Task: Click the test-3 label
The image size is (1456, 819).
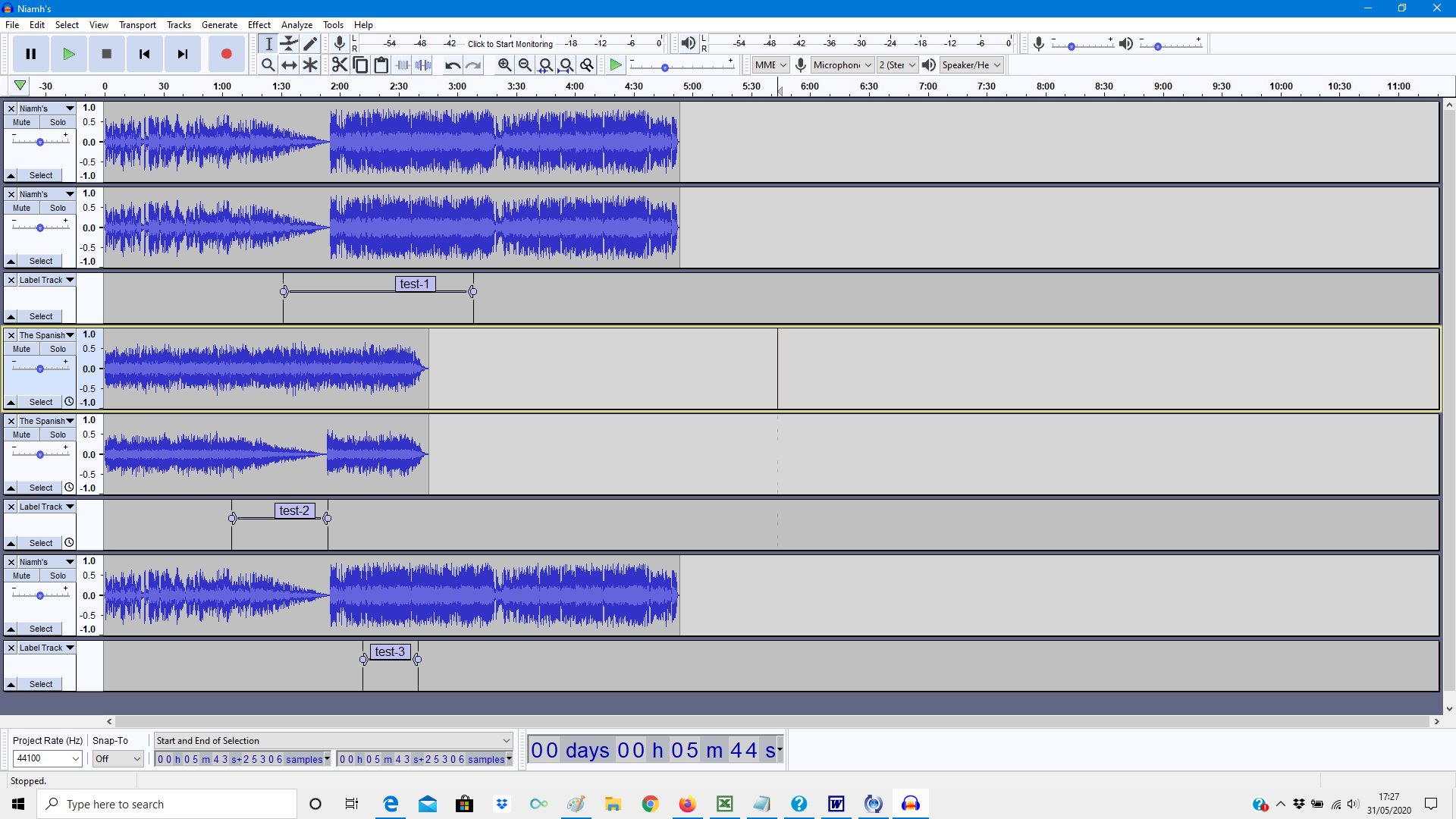Action: tap(390, 652)
